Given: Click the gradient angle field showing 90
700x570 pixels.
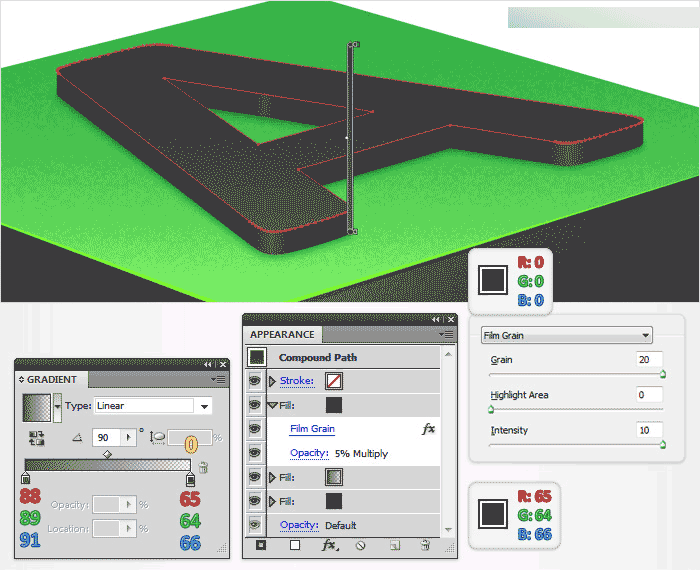Looking at the screenshot, I should [107, 437].
